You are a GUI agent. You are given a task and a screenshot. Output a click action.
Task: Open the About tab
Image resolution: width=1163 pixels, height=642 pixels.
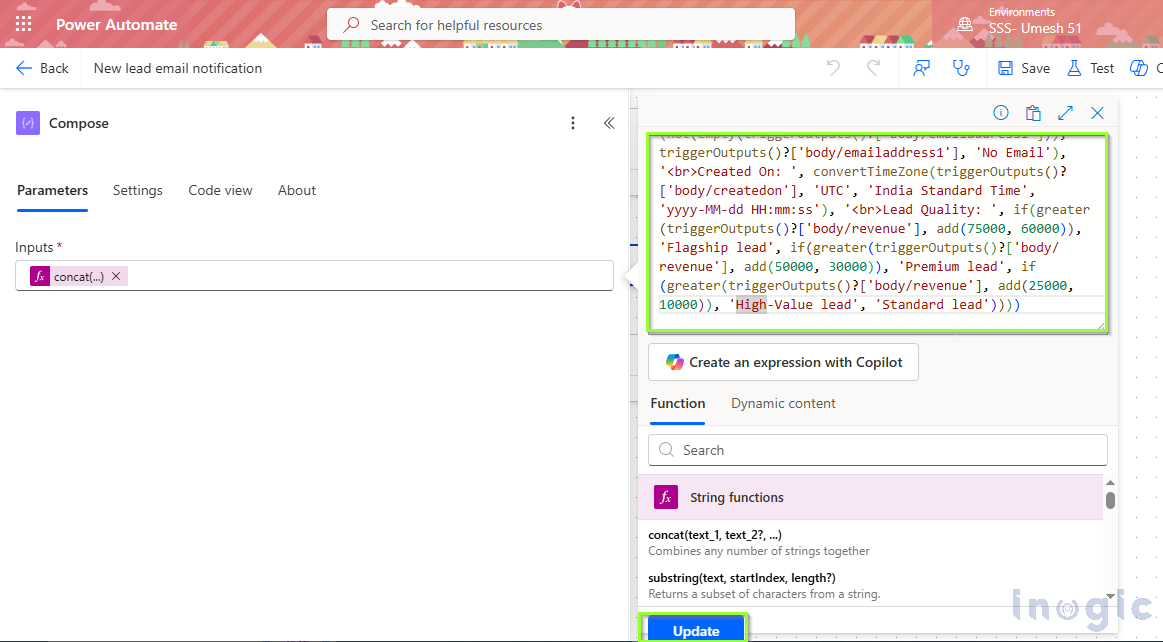coord(297,190)
